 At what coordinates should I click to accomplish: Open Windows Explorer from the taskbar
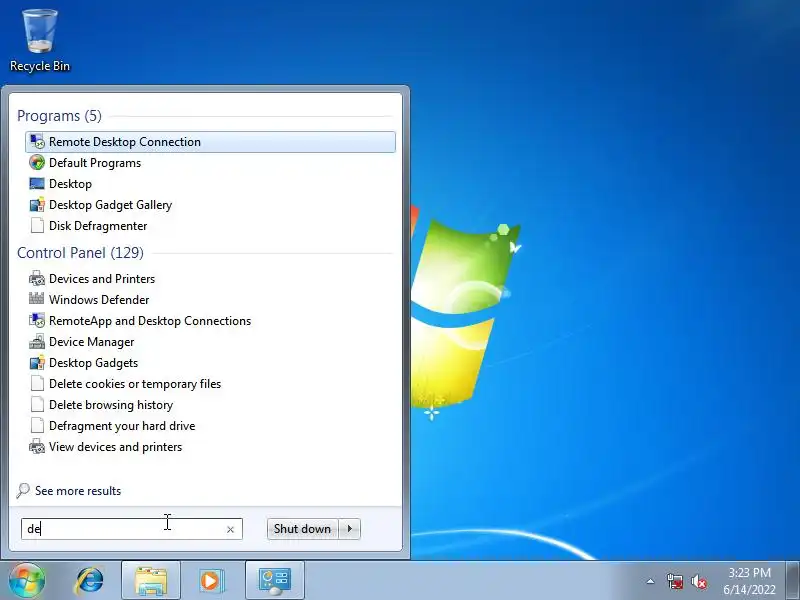151,581
